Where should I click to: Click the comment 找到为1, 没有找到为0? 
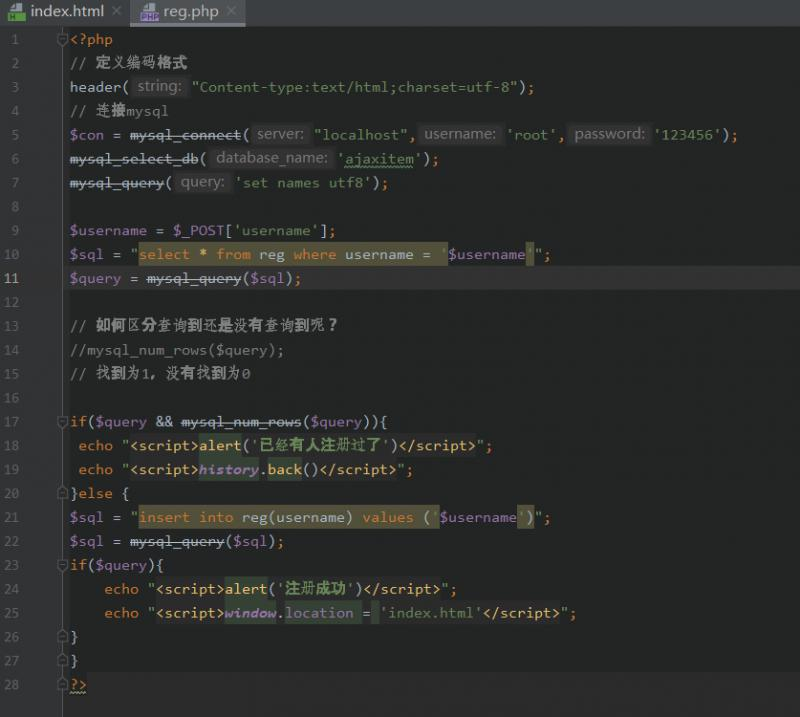click(x=160, y=374)
